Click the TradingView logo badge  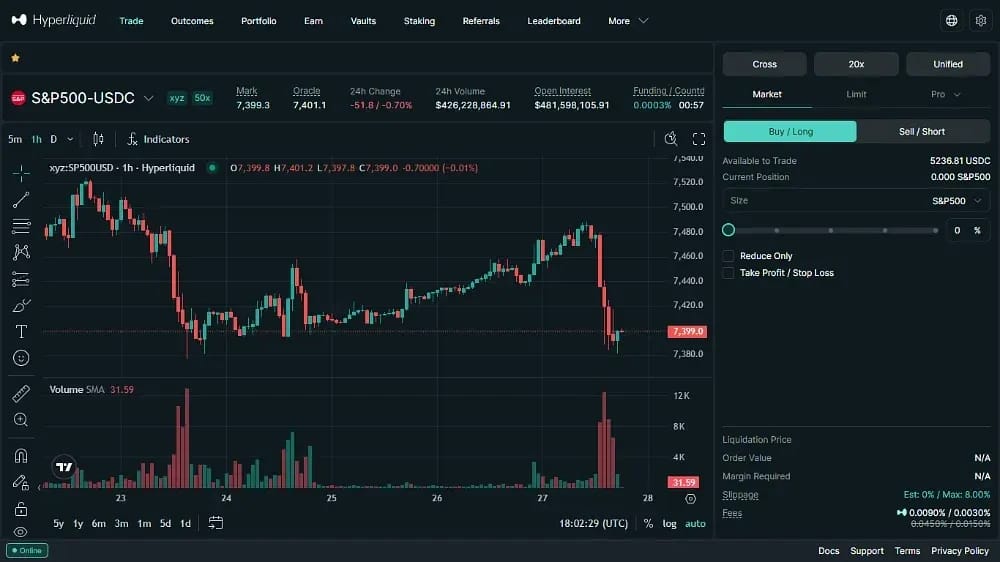point(64,467)
